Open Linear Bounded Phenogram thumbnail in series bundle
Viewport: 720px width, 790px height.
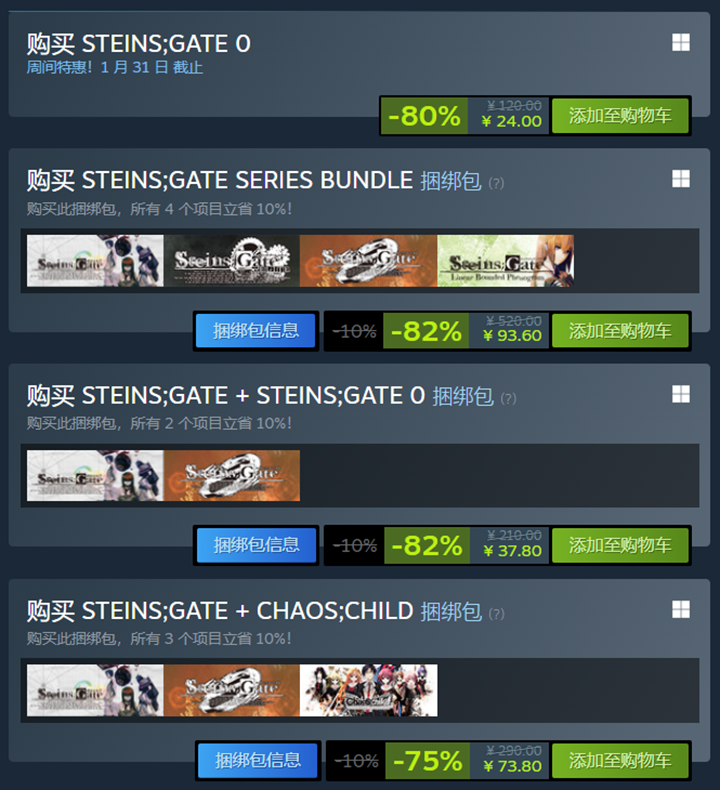(x=505, y=261)
